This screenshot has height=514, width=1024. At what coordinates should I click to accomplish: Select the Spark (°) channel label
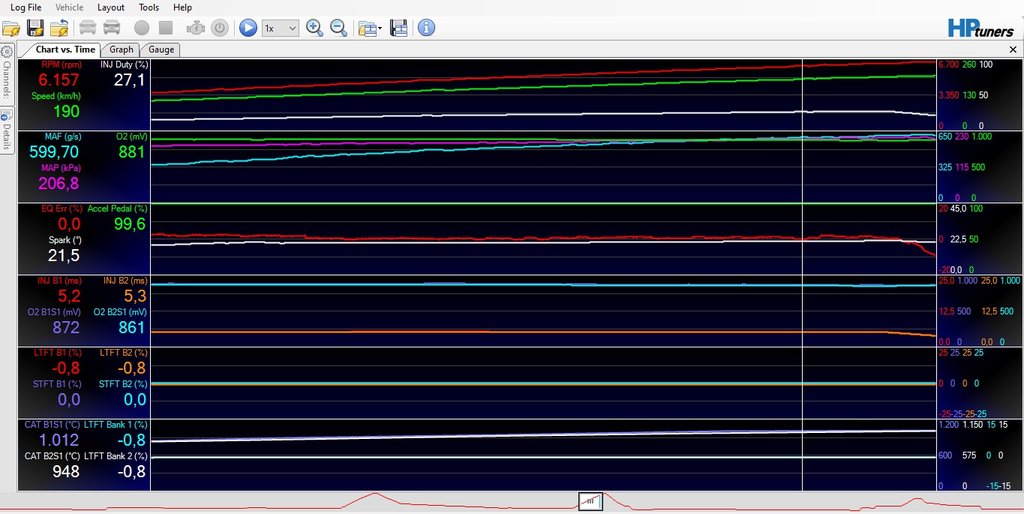click(64, 240)
